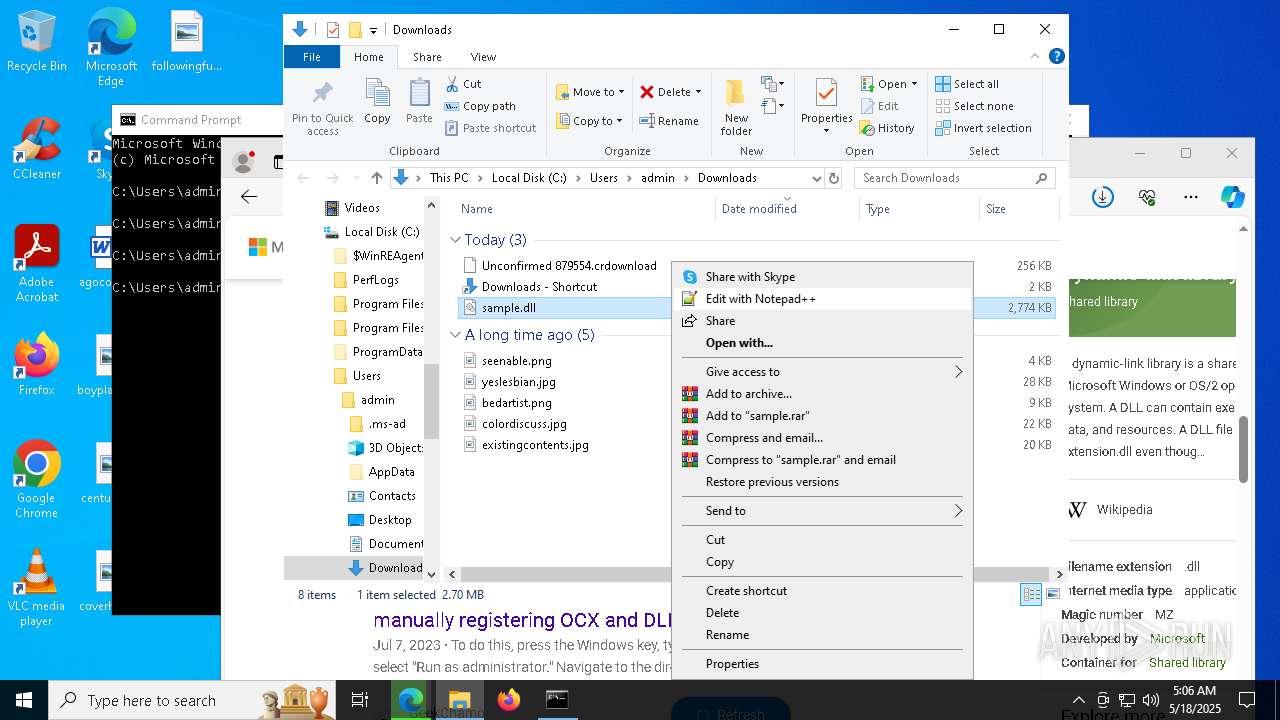Image resolution: width=1280 pixels, height=720 pixels.
Task: Create a New folder from the ribbon
Action: 736,106
